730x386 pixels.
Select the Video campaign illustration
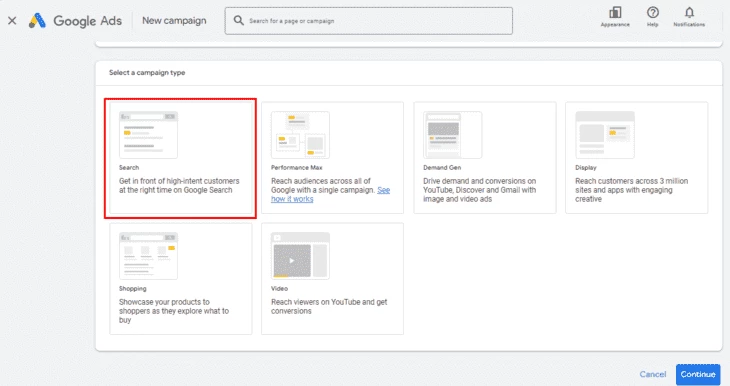(300, 256)
